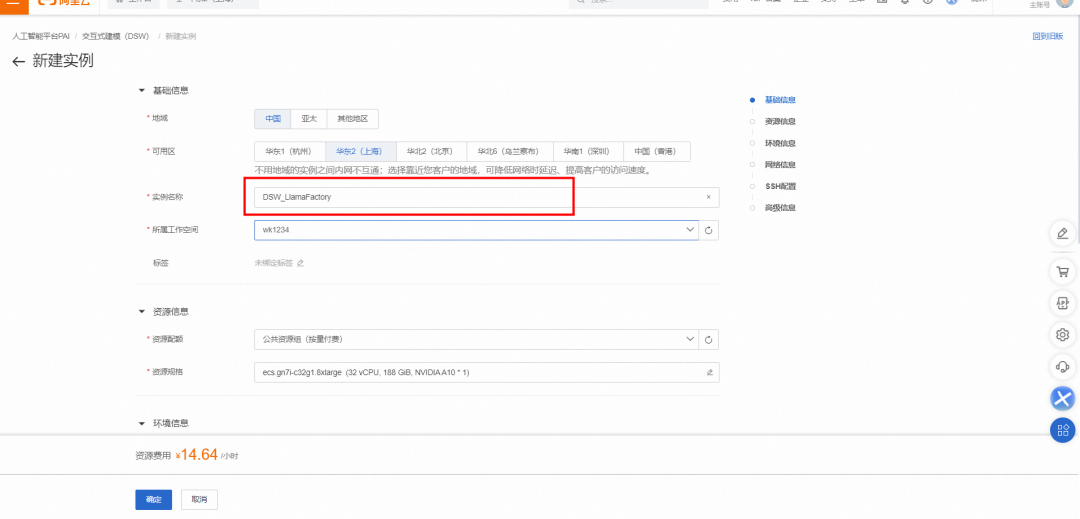Refresh the 所属工作空间 workspace list
The image size is (1080, 519).
[x=709, y=230]
